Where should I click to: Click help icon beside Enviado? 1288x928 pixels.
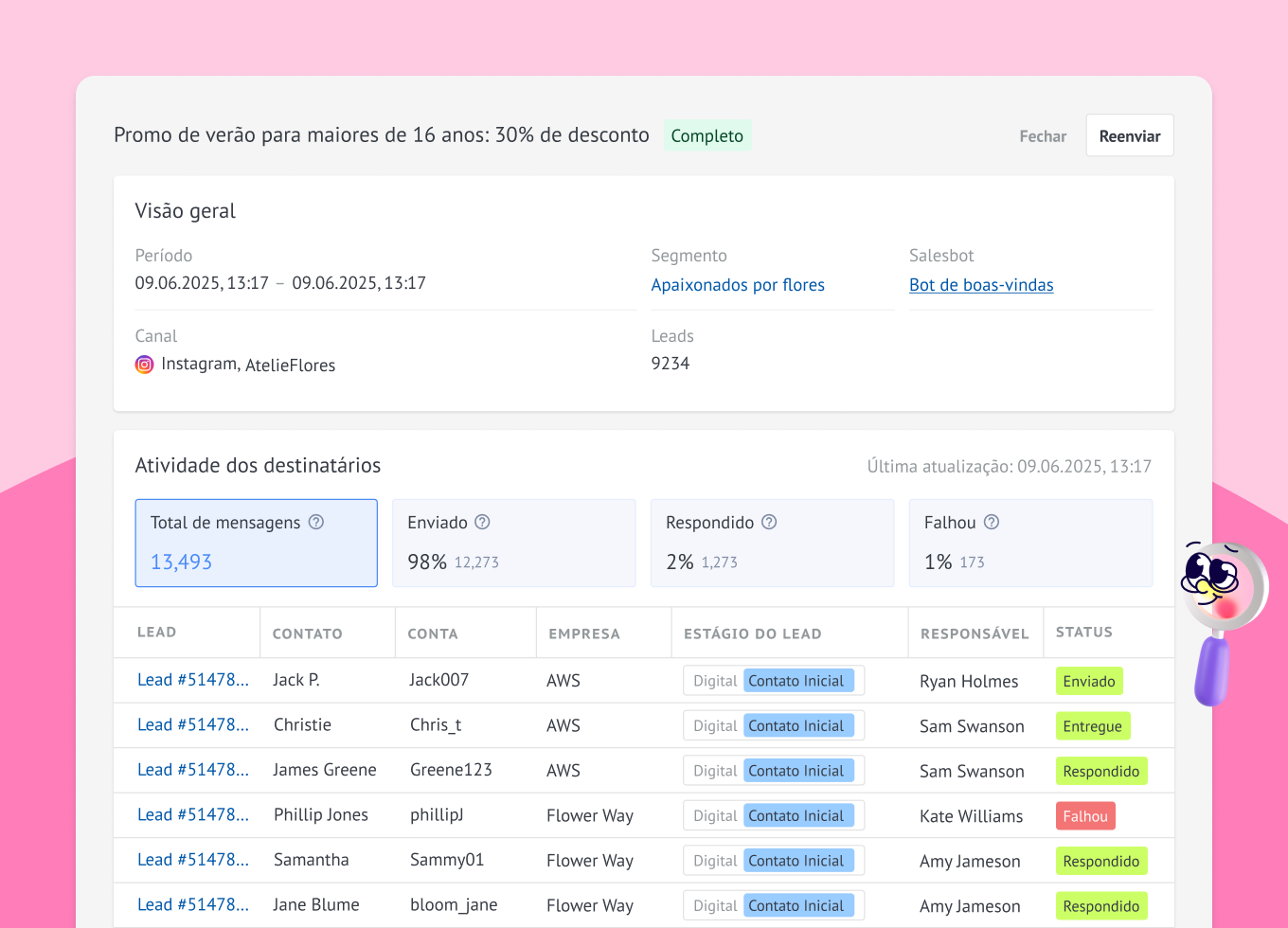(x=482, y=522)
